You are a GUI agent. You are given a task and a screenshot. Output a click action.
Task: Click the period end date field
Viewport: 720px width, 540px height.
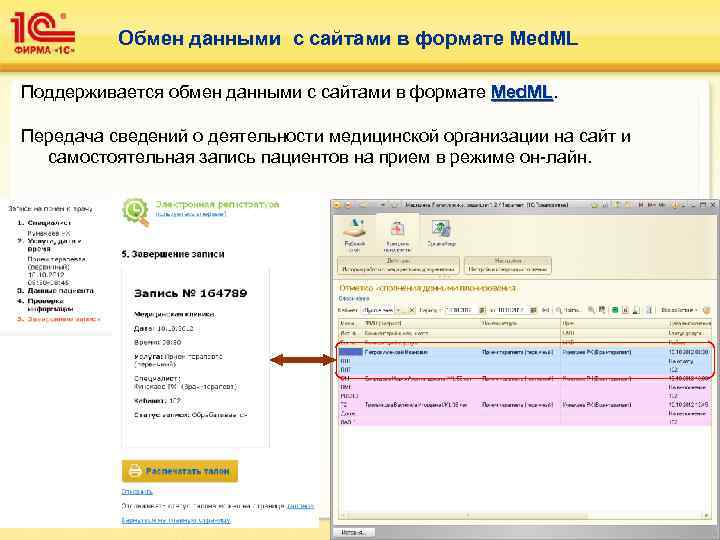(x=511, y=310)
